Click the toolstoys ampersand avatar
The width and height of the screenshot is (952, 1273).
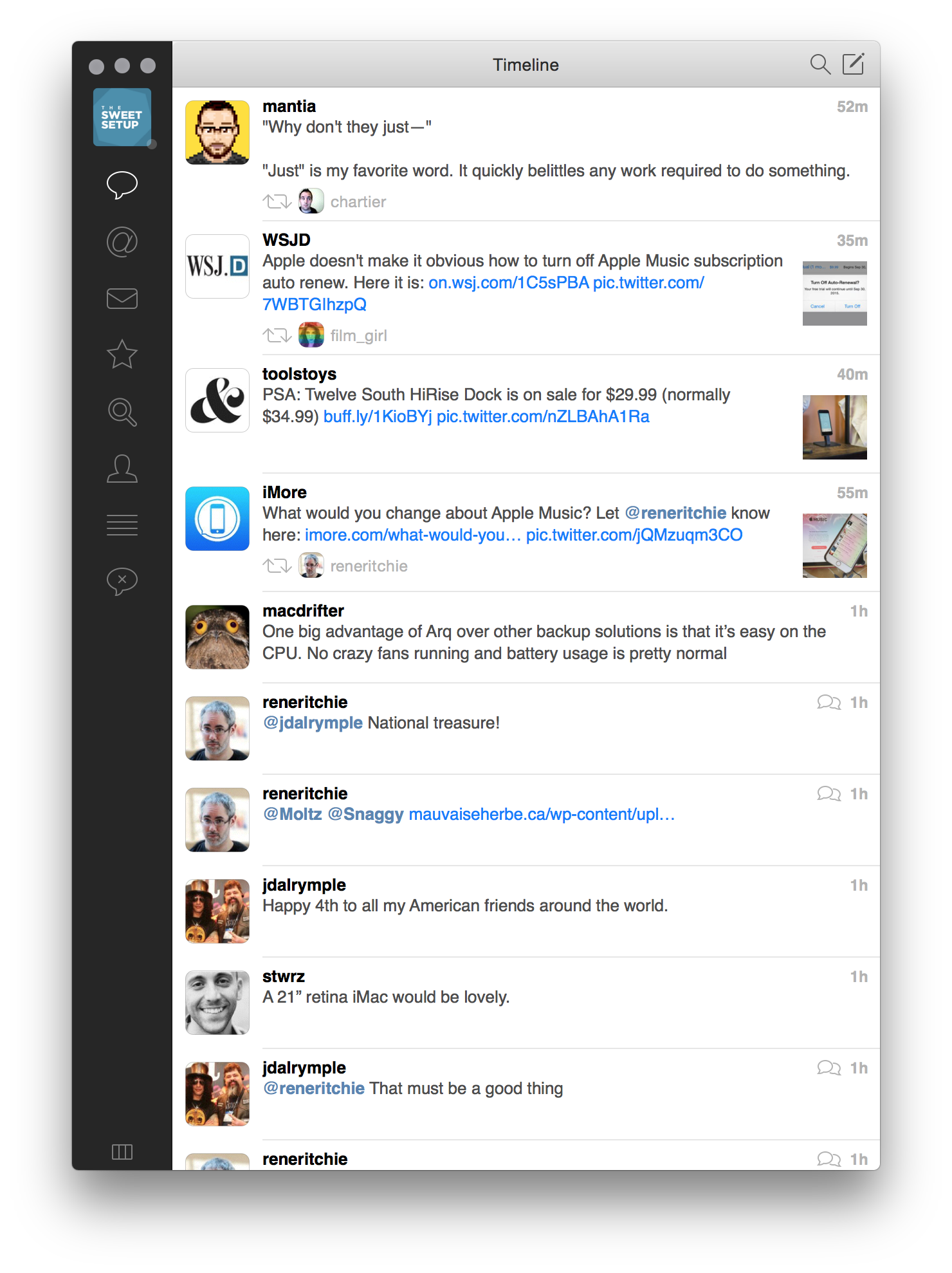pos(217,400)
